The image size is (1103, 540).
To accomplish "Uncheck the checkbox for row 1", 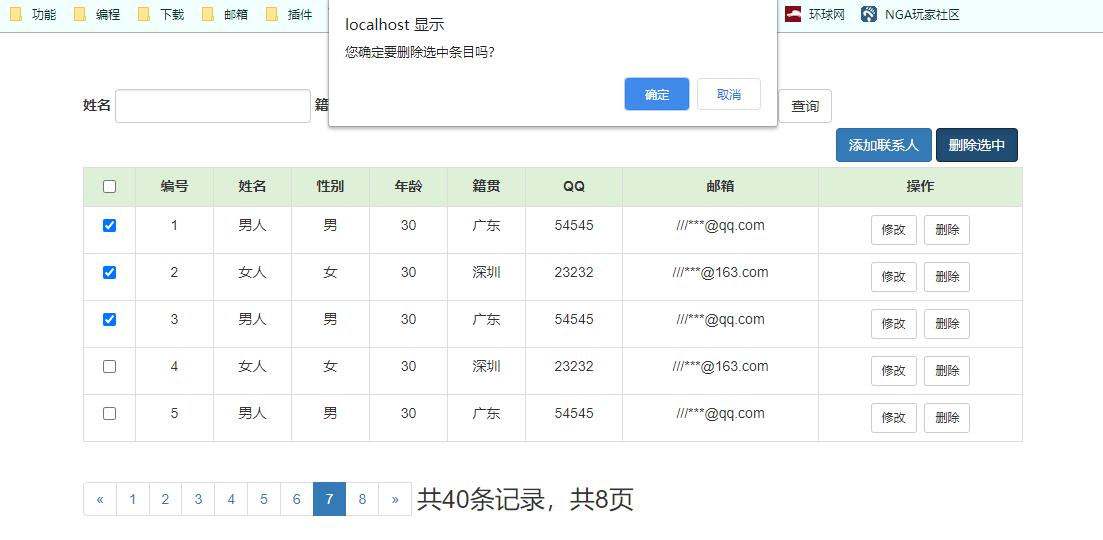I will [x=109, y=226].
